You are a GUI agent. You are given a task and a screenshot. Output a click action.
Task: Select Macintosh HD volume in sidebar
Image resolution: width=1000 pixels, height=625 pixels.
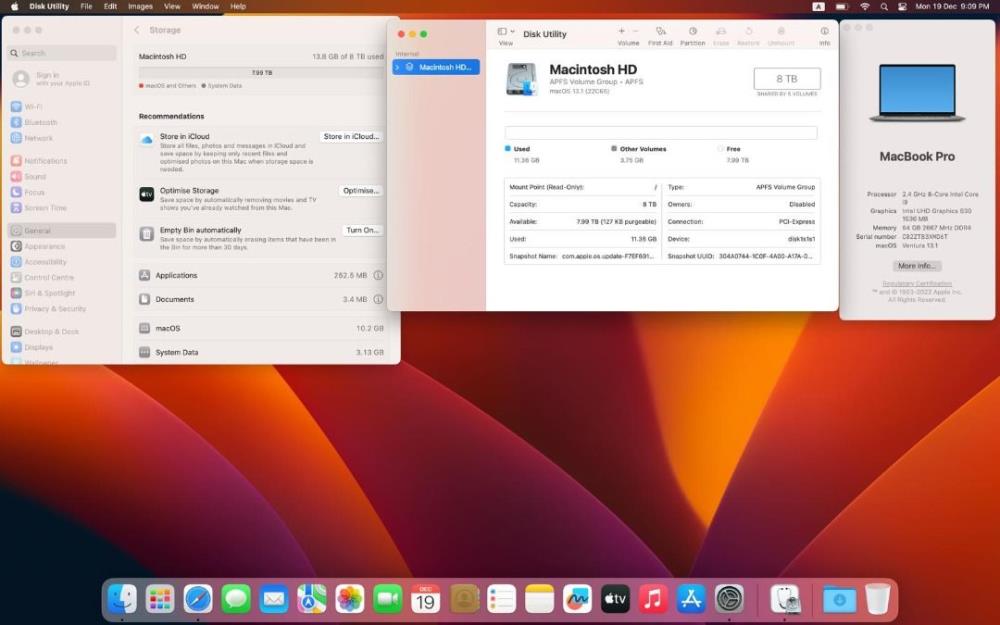click(x=436, y=67)
